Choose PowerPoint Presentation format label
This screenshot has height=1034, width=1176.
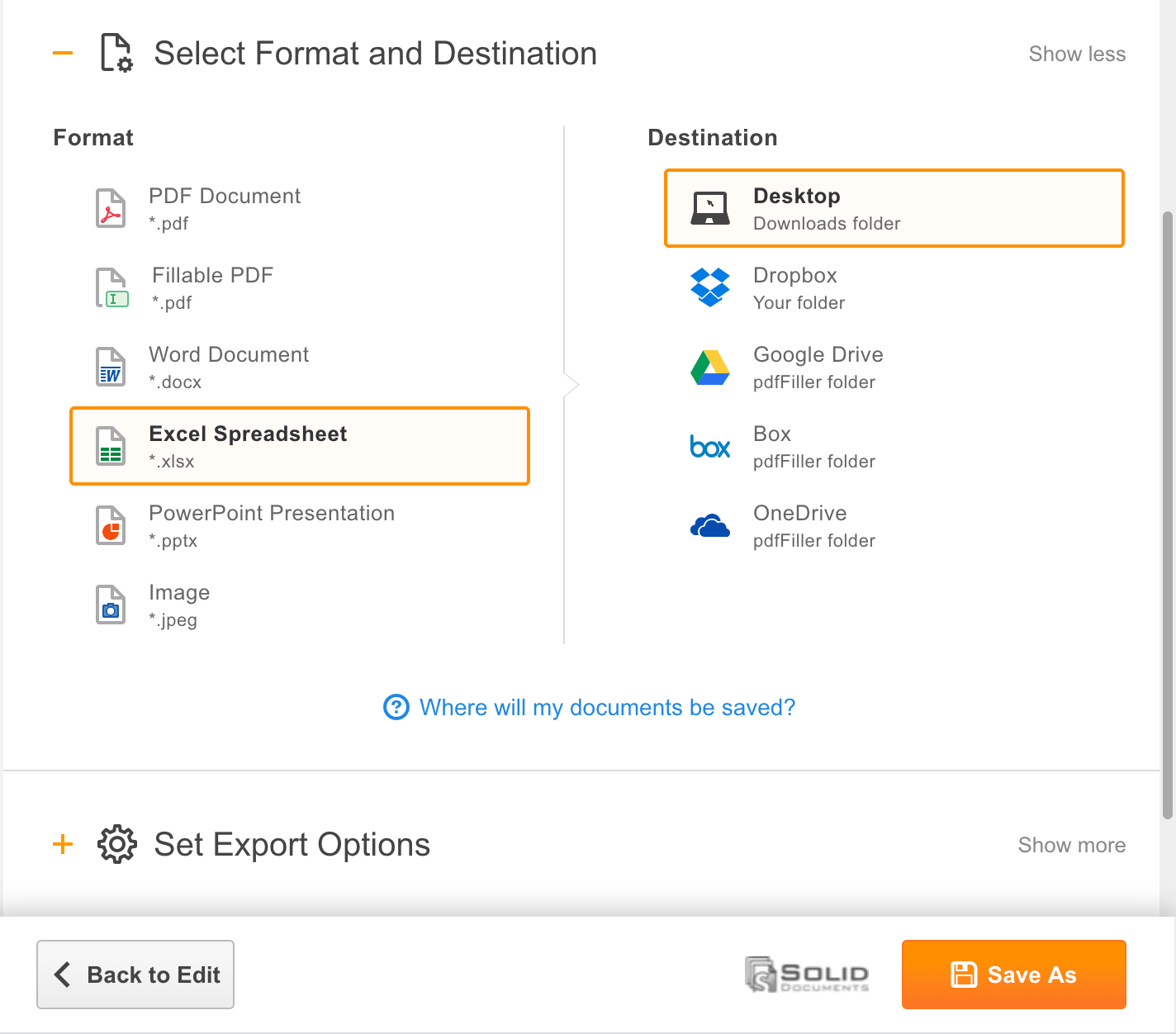click(272, 513)
